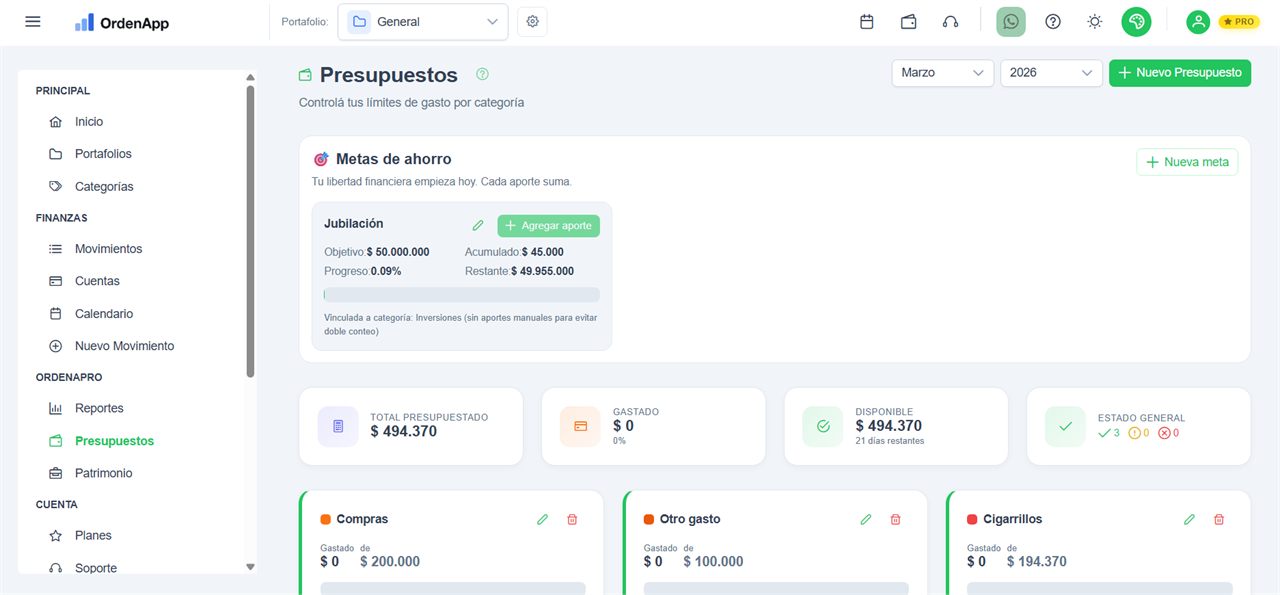Go to Movimientos from the sidebar

tap(108, 248)
